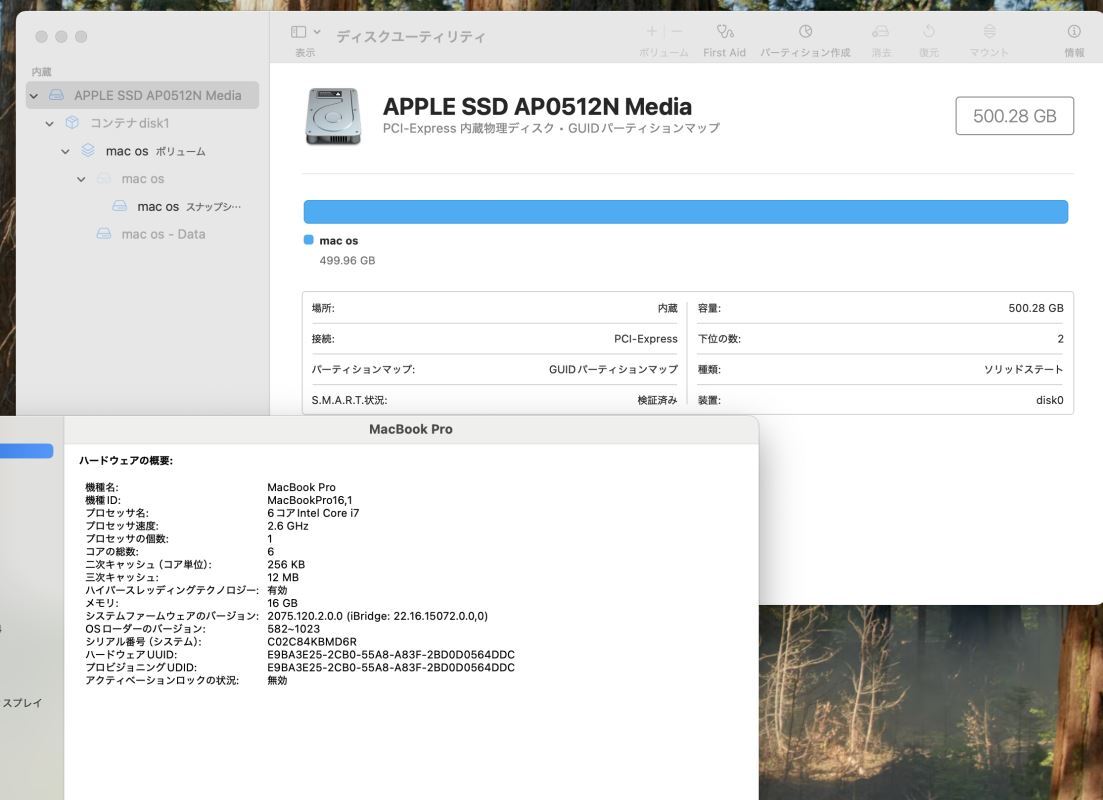Open the dropdown arrow beside the view icon
The width and height of the screenshot is (1103, 800).
pos(317,32)
